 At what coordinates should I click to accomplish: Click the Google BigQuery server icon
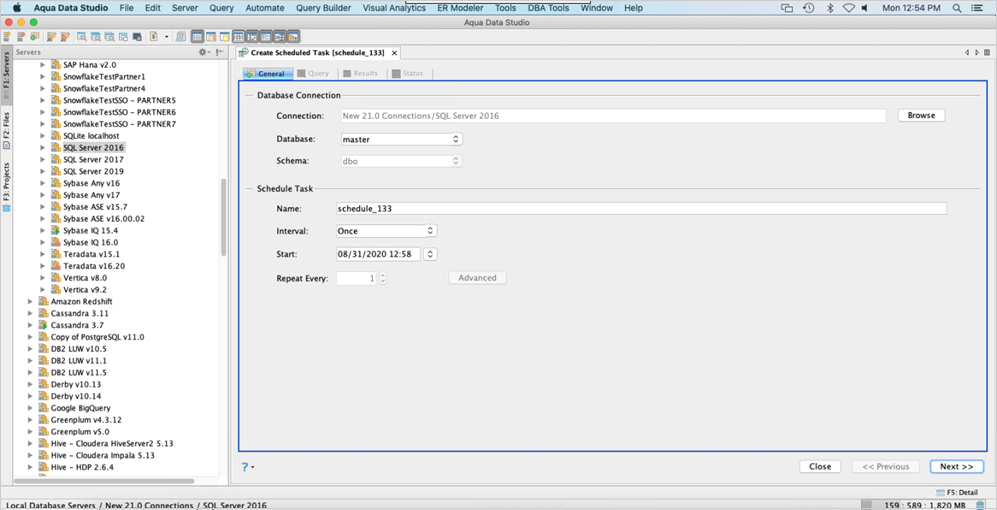[43, 408]
